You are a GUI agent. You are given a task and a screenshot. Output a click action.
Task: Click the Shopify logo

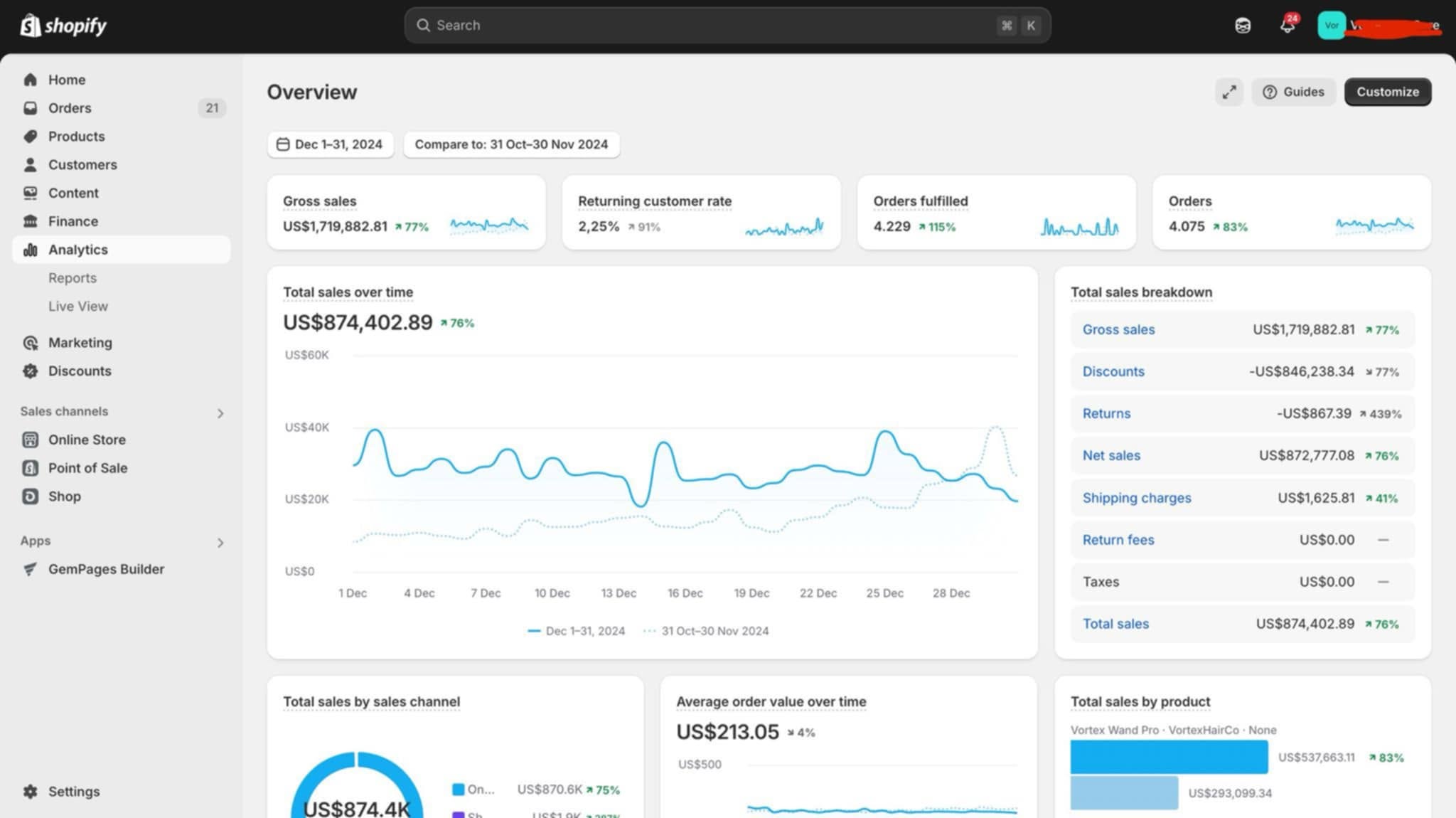pyautogui.click(x=63, y=26)
